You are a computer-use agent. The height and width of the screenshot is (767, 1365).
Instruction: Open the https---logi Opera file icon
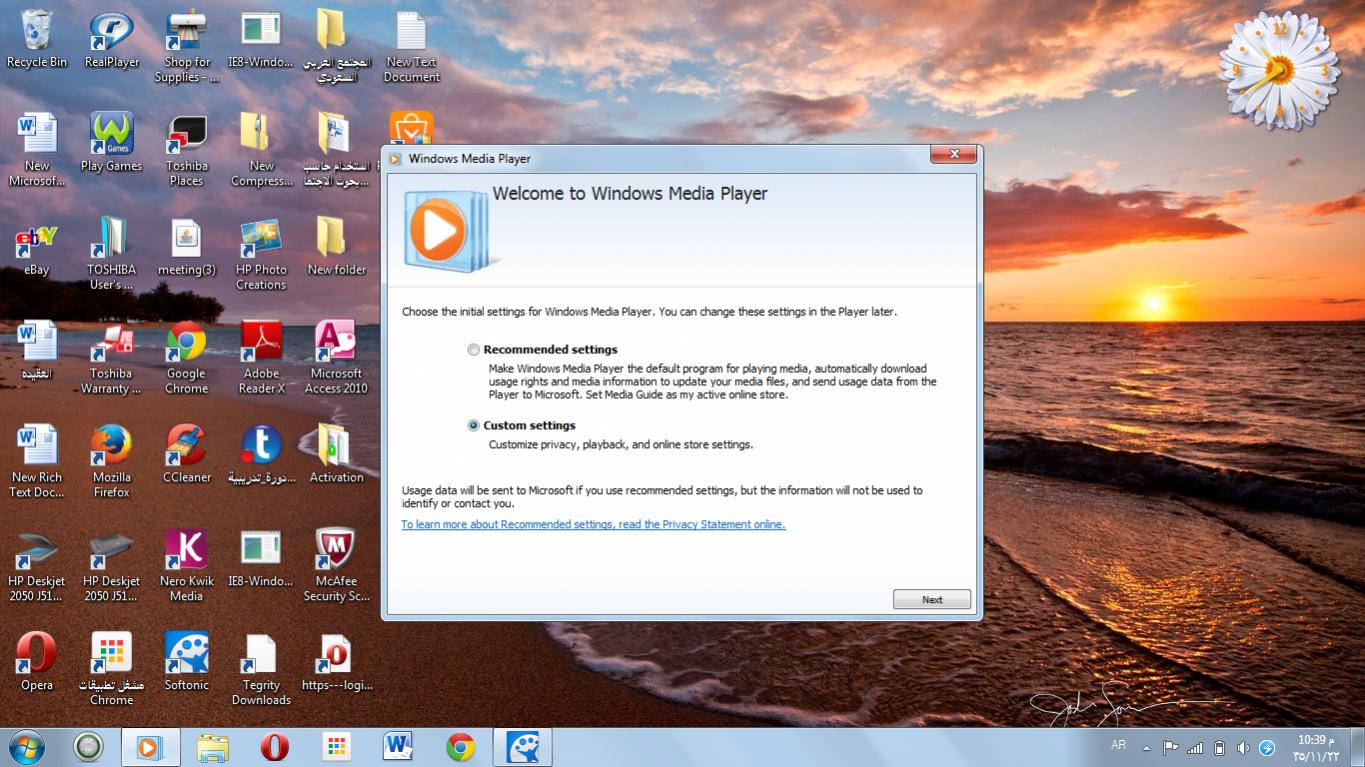point(336,662)
